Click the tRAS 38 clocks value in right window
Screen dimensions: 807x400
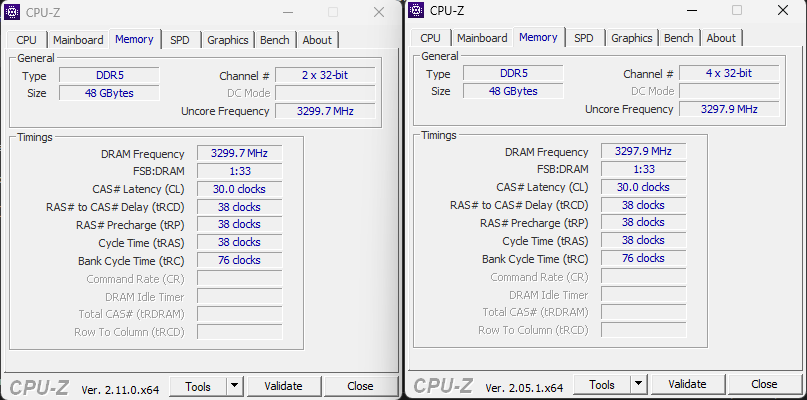643,240
